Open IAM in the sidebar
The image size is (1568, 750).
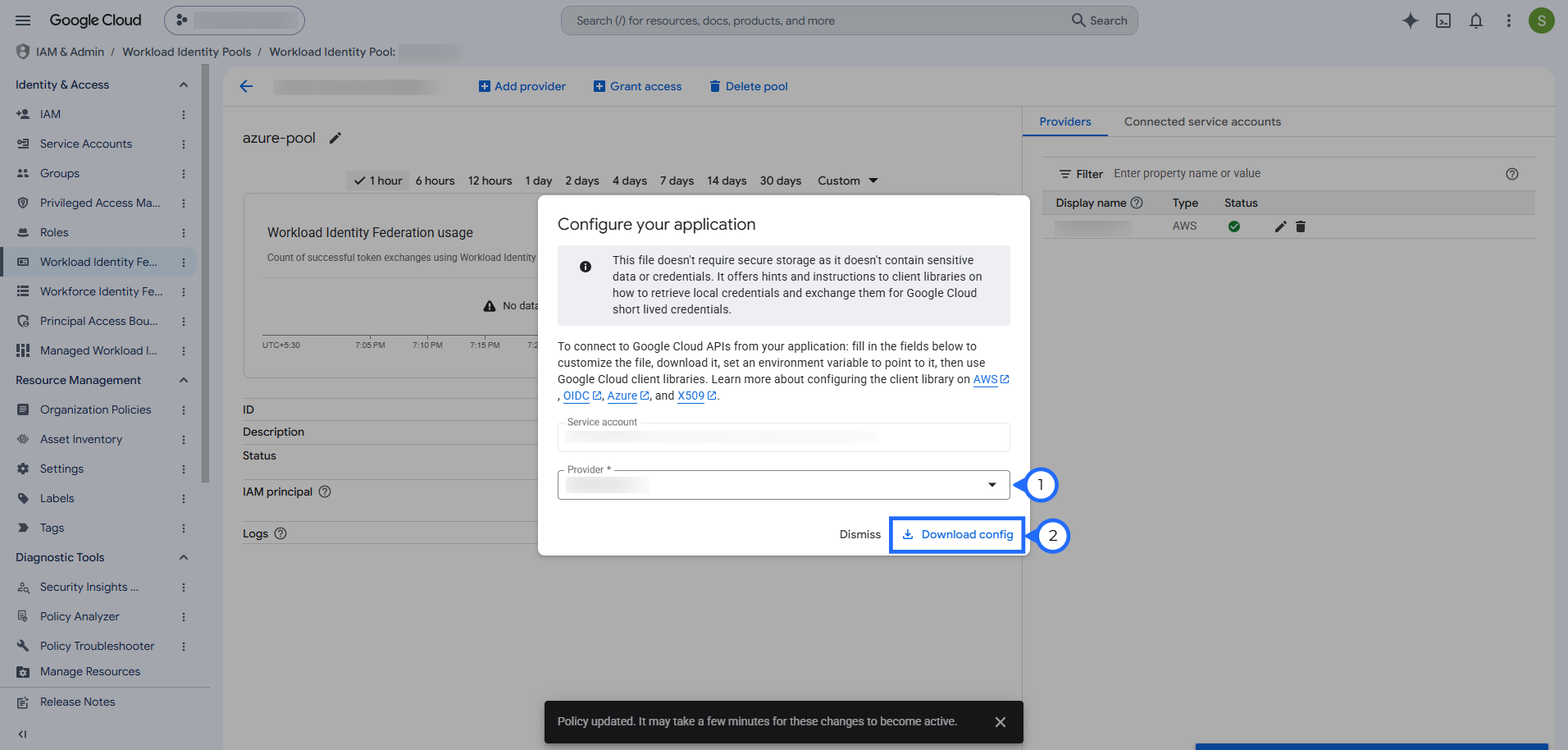click(x=50, y=114)
